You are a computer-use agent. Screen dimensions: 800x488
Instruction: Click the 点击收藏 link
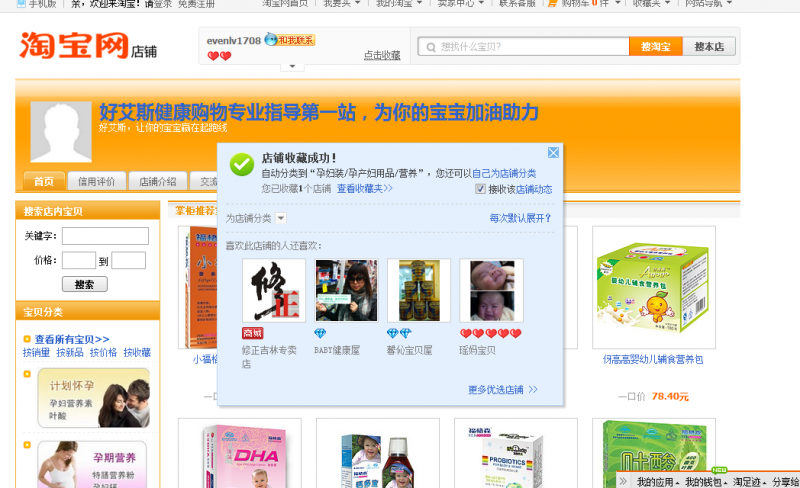[x=382, y=55]
